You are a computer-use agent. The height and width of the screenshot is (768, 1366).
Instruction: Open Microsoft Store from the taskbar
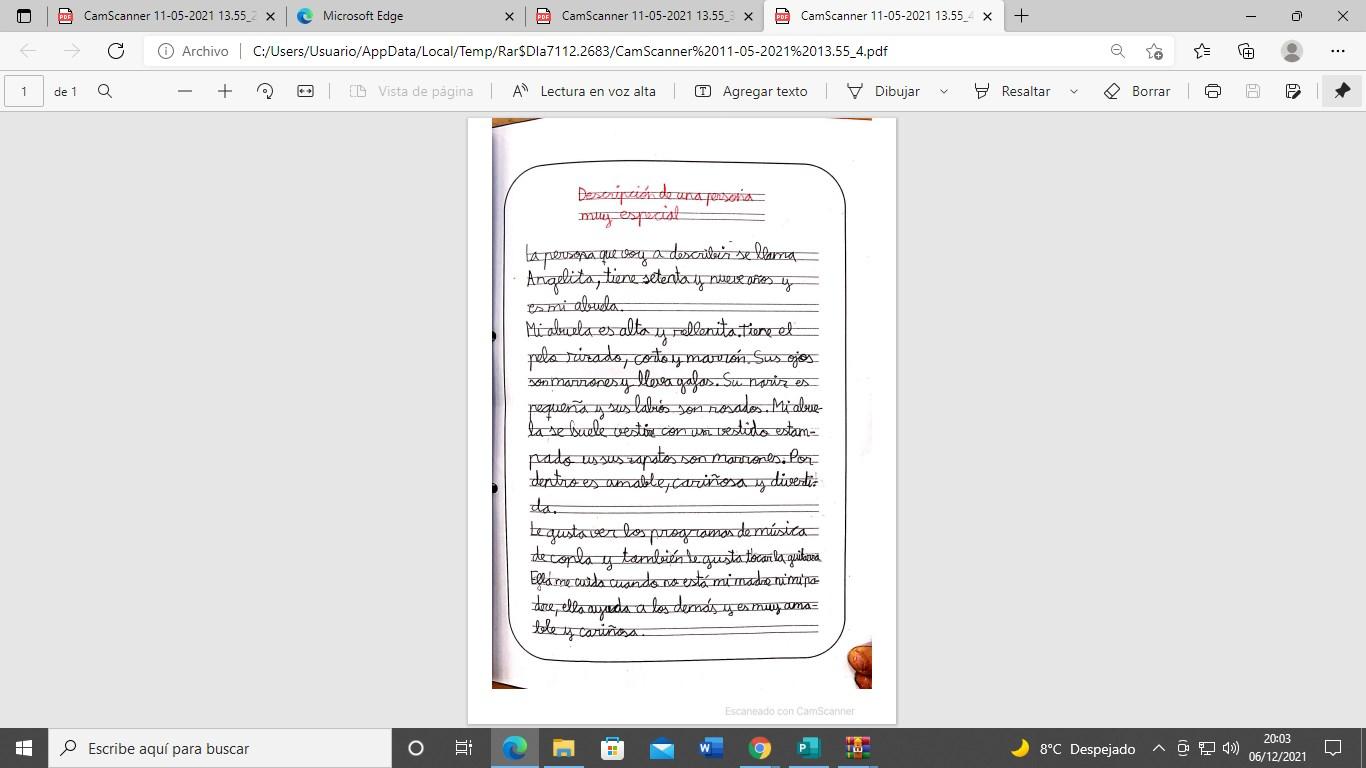pyautogui.click(x=613, y=748)
